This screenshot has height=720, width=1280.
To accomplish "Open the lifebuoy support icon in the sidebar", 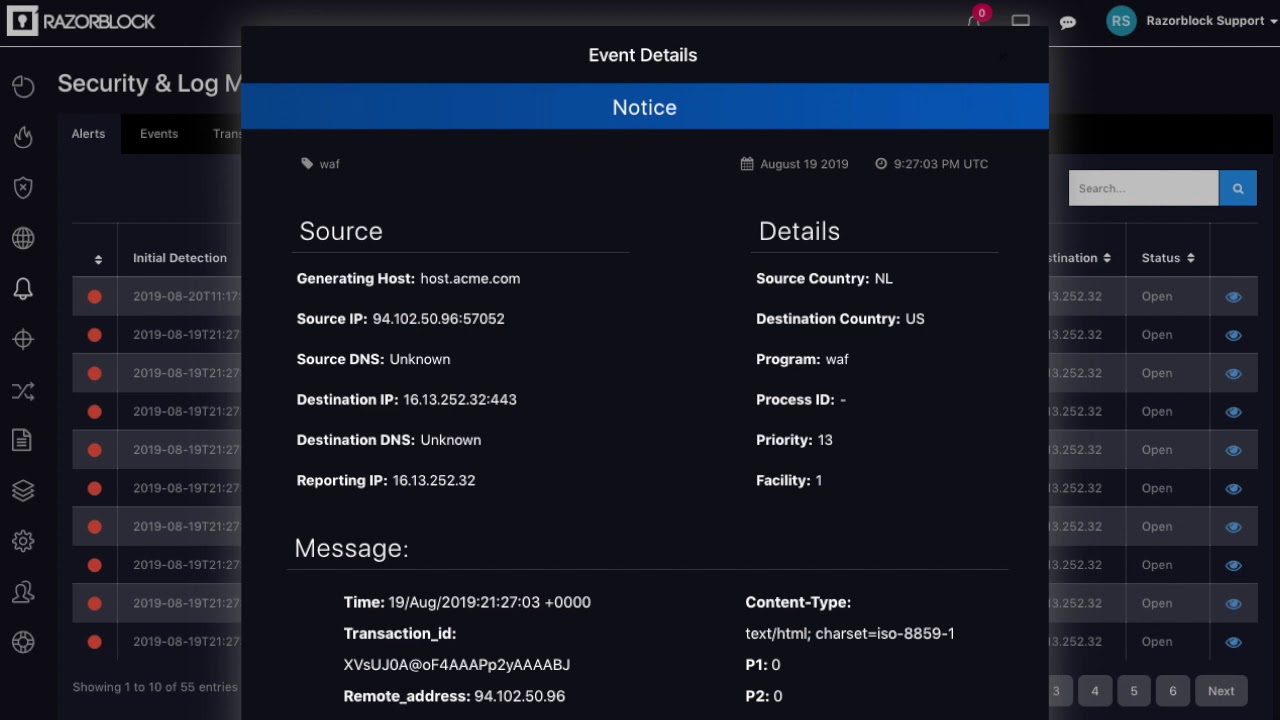I will [23, 642].
